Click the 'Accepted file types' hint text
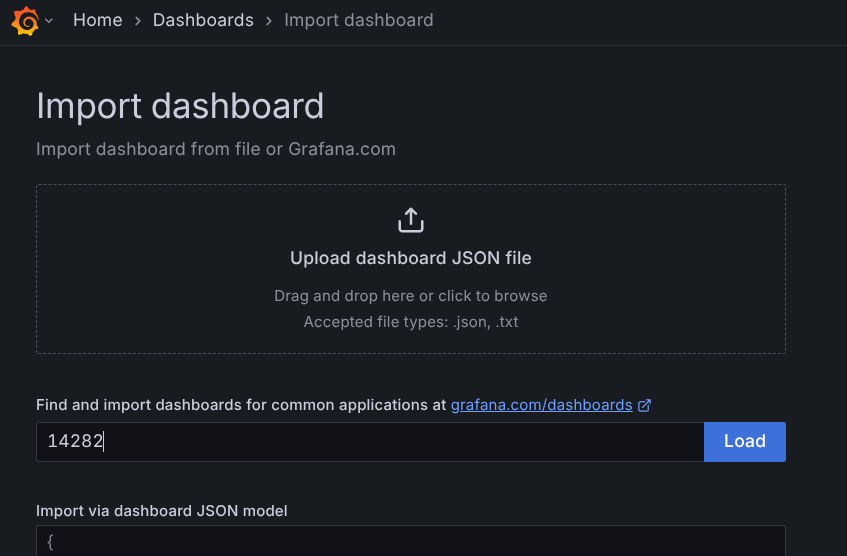Image resolution: width=847 pixels, height=556 pixels. (x=410, y=322)
